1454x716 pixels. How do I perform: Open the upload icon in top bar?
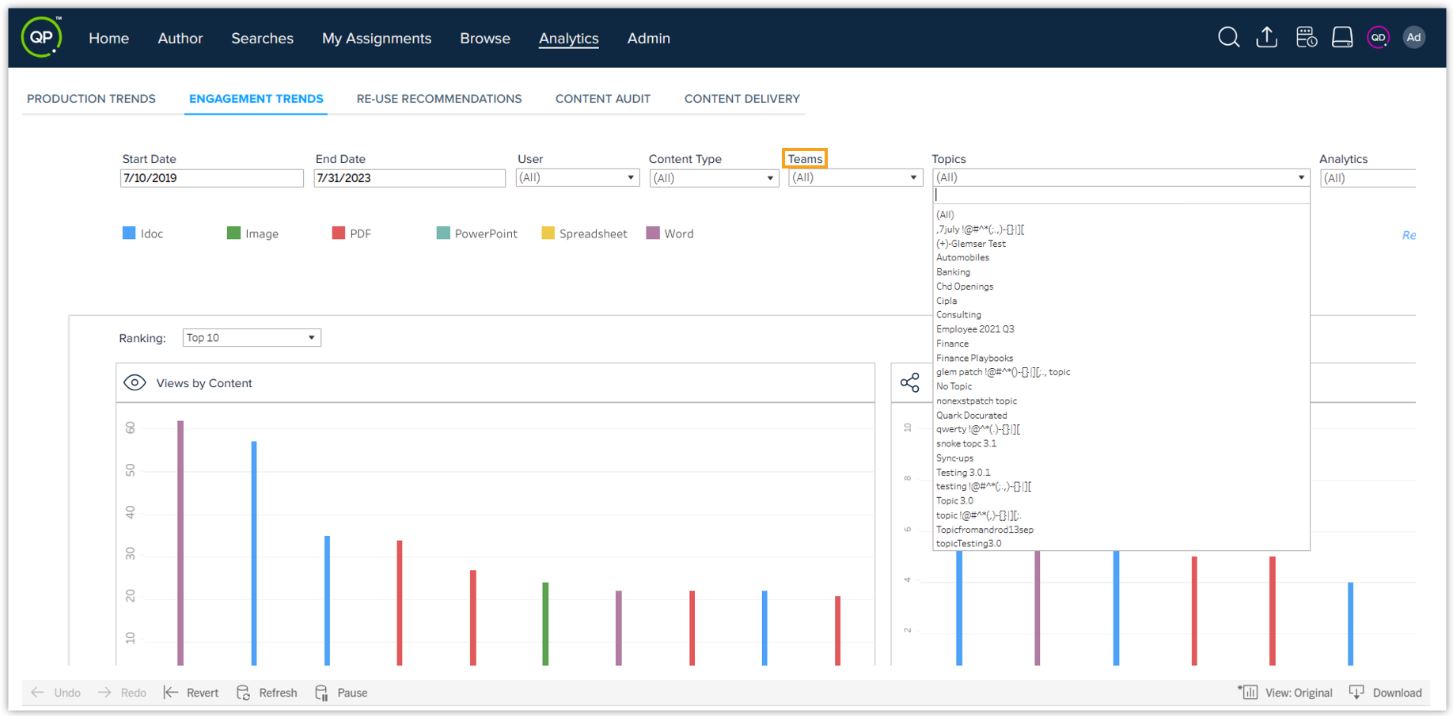pos(1267,37)
